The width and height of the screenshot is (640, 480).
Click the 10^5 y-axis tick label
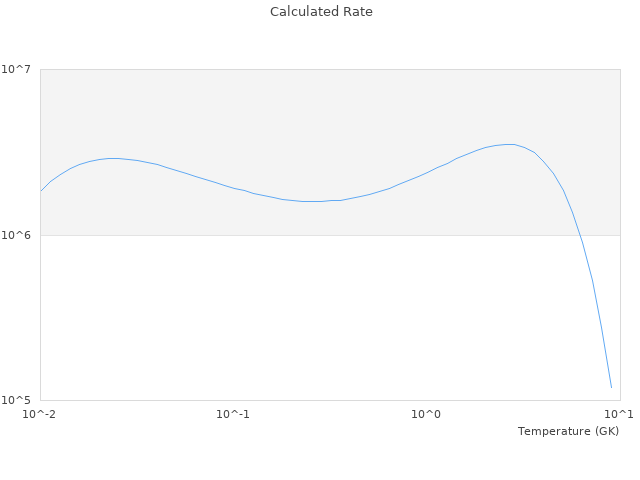click(x=20, y=400)
